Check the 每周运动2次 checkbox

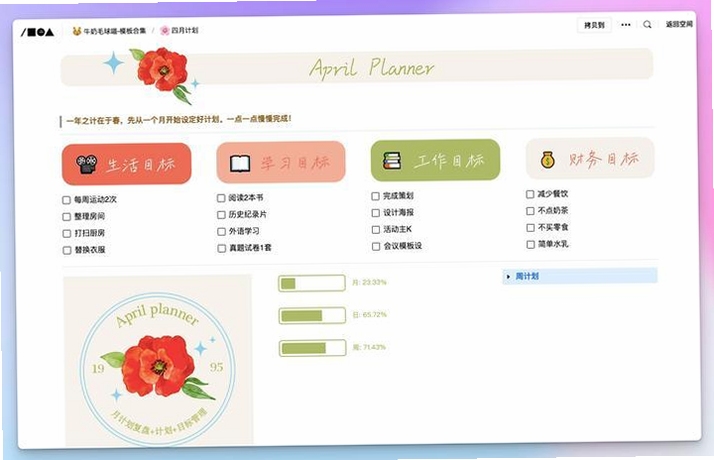(x=66, y=200)
